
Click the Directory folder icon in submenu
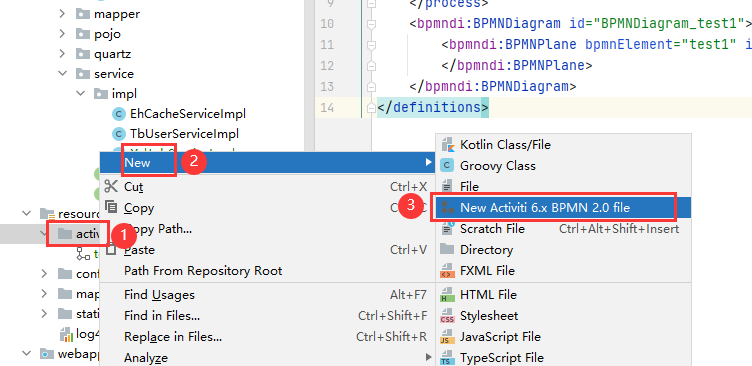447,249
